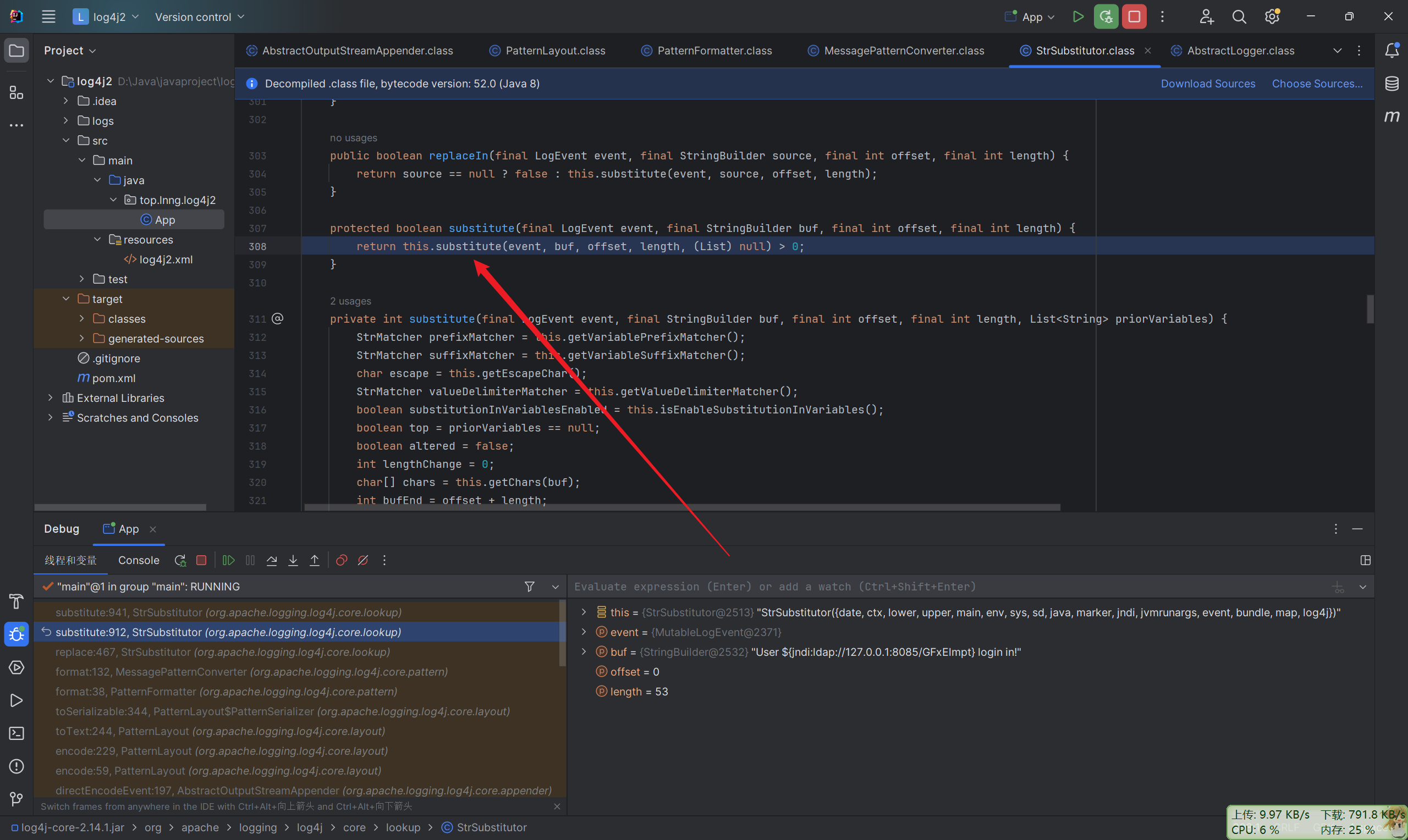1408x840 pixels.
Task: Open the App run configuration dropdown
Action: 1030,17
